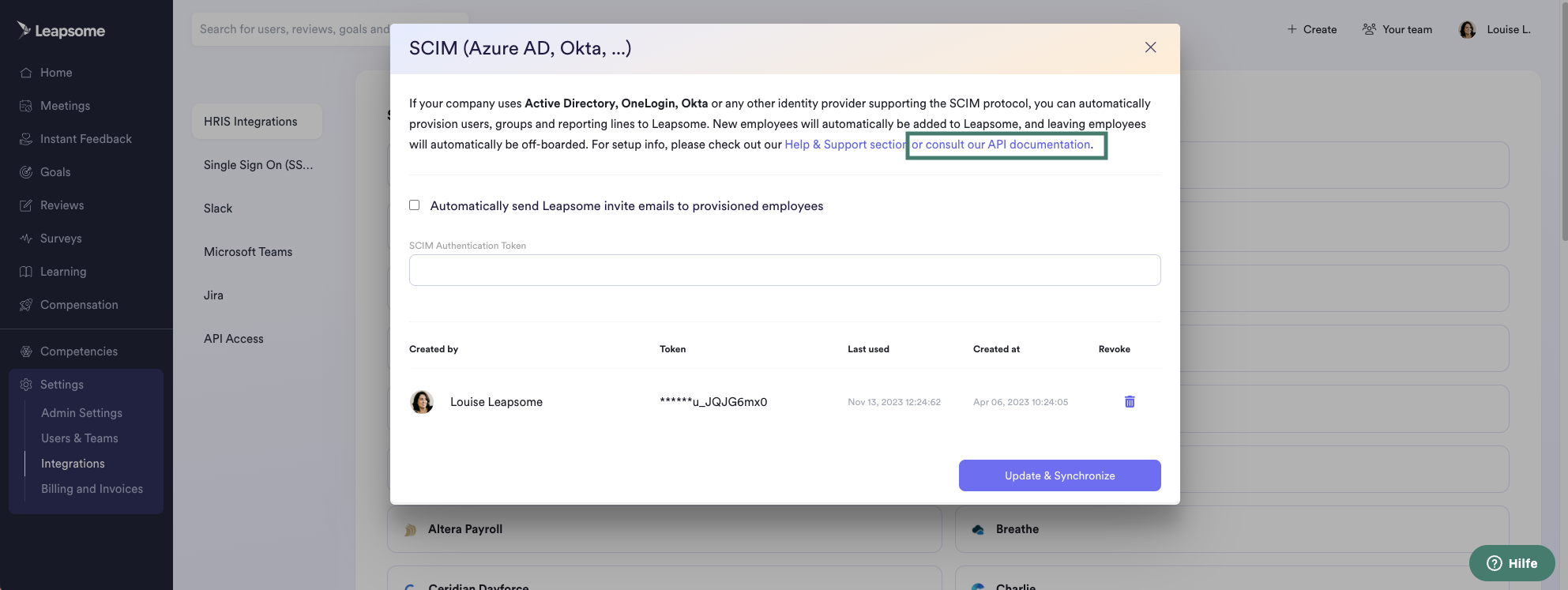Enable automatic Leapsome invite emails checkbox
Viewport: 1568px width, 590px height.
[414, 205]
